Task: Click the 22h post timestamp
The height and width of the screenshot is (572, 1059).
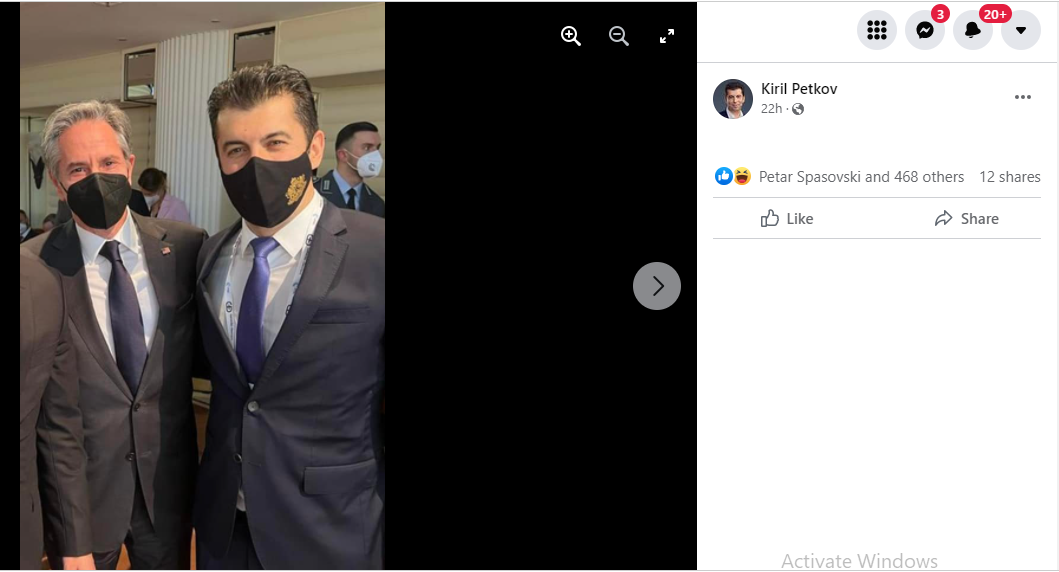Action: click(771, 109)
